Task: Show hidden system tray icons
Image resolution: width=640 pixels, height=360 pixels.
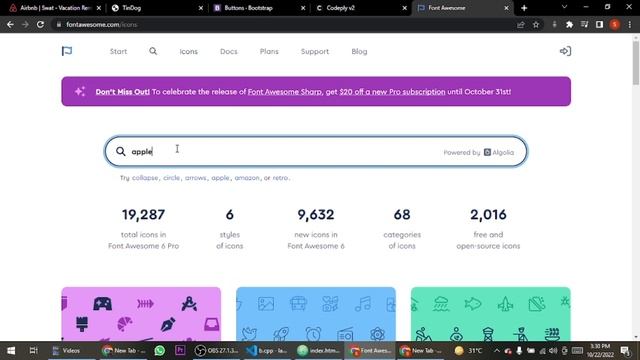Action: [497, 351]
